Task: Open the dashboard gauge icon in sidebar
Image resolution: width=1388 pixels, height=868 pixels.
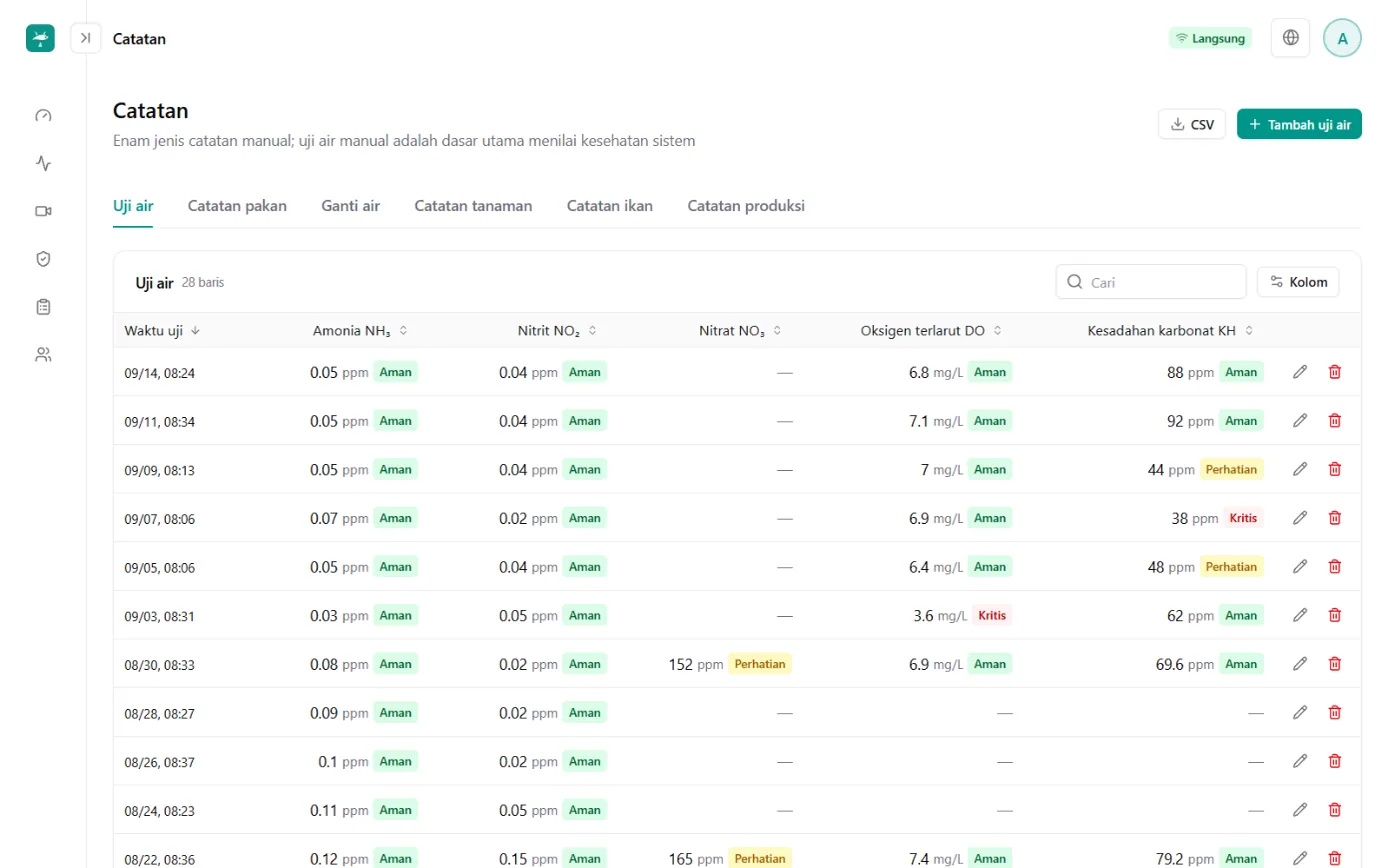Action: click(x=43, y=115)
